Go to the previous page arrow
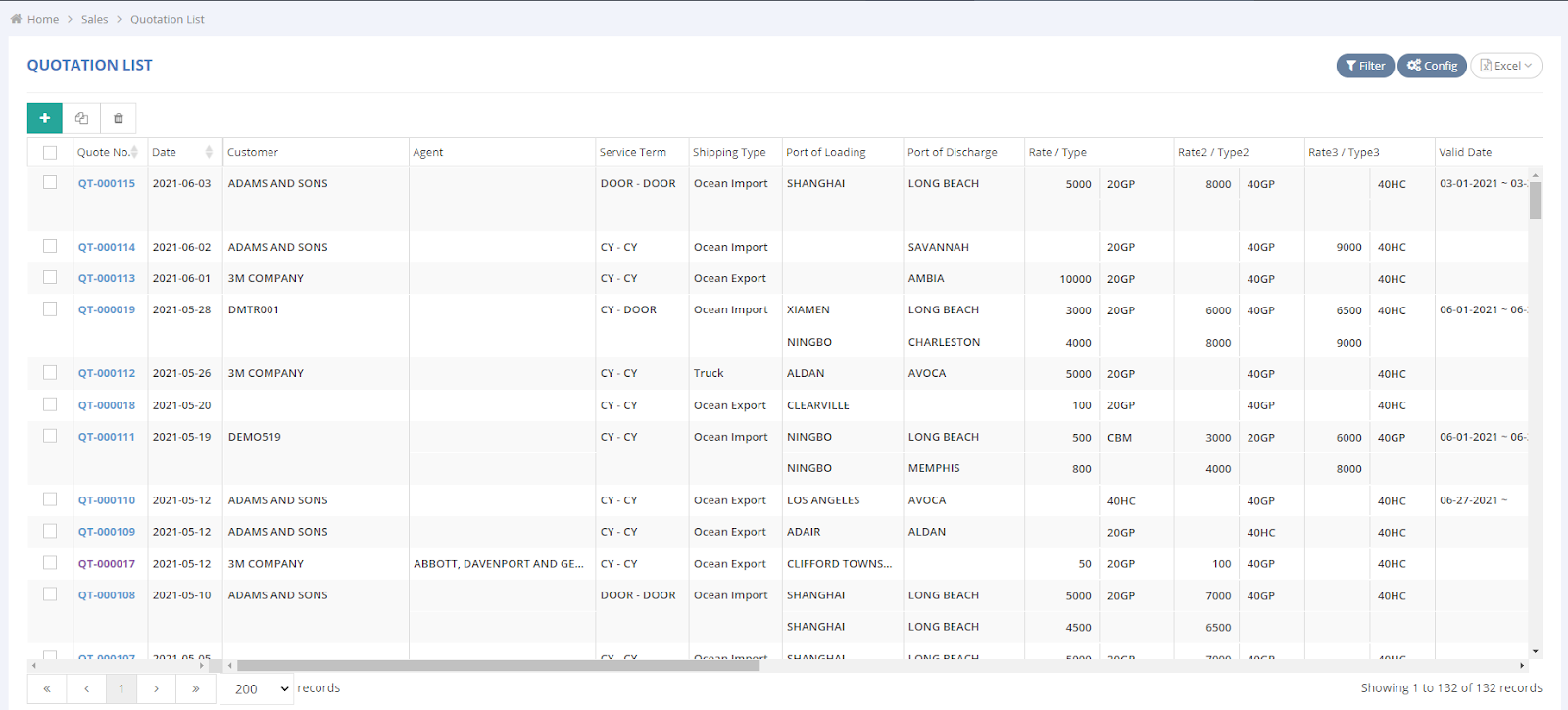 86,689
